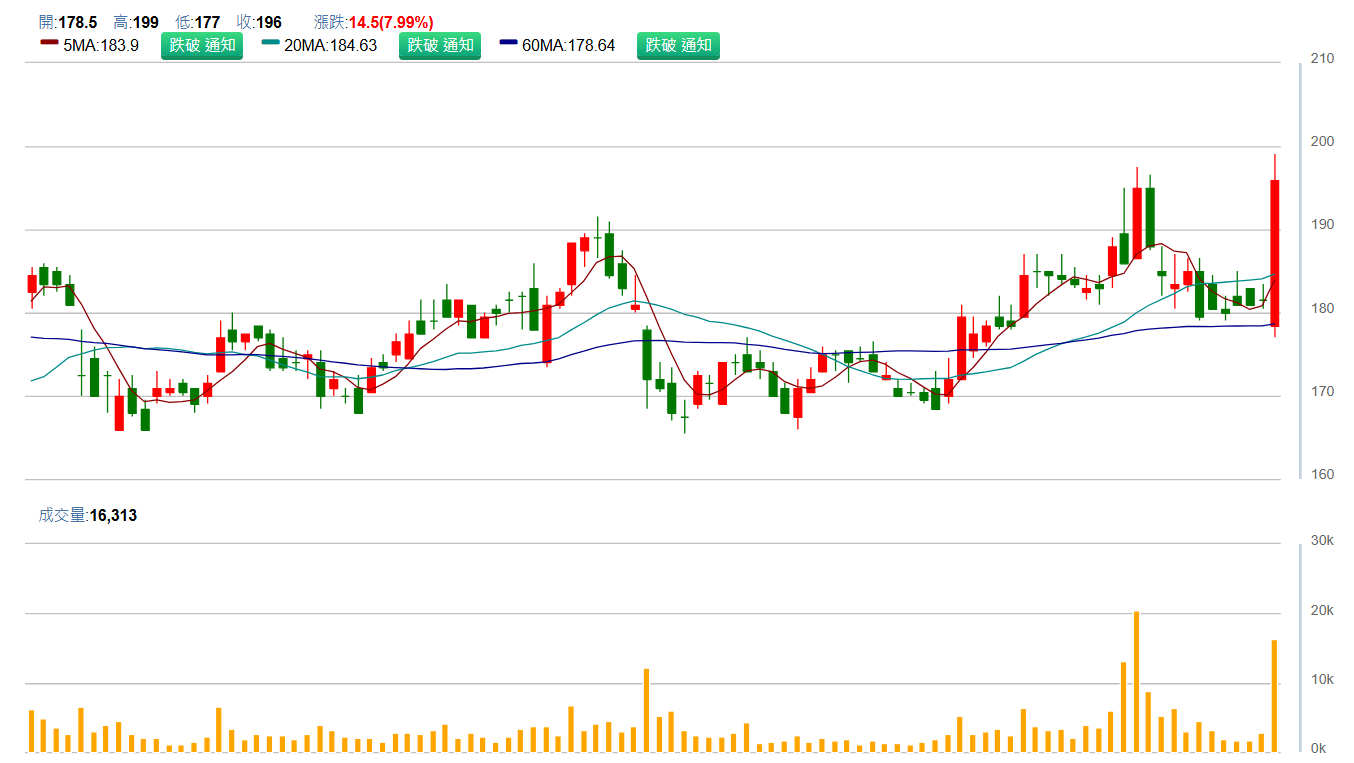The width and height of the screenshot is (1354, 763).
Task: Click the 210 price axis label
Action: coord(1322,59)
